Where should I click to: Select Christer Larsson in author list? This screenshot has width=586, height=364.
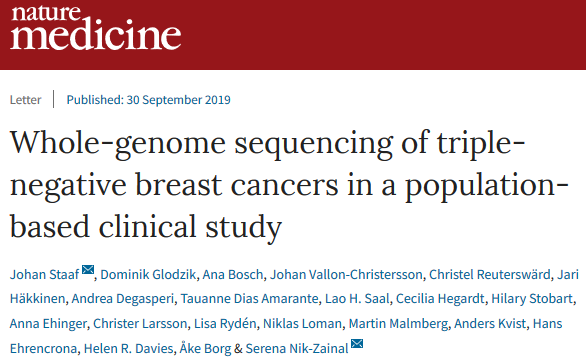pyautogui.click(x=140, y=324)
